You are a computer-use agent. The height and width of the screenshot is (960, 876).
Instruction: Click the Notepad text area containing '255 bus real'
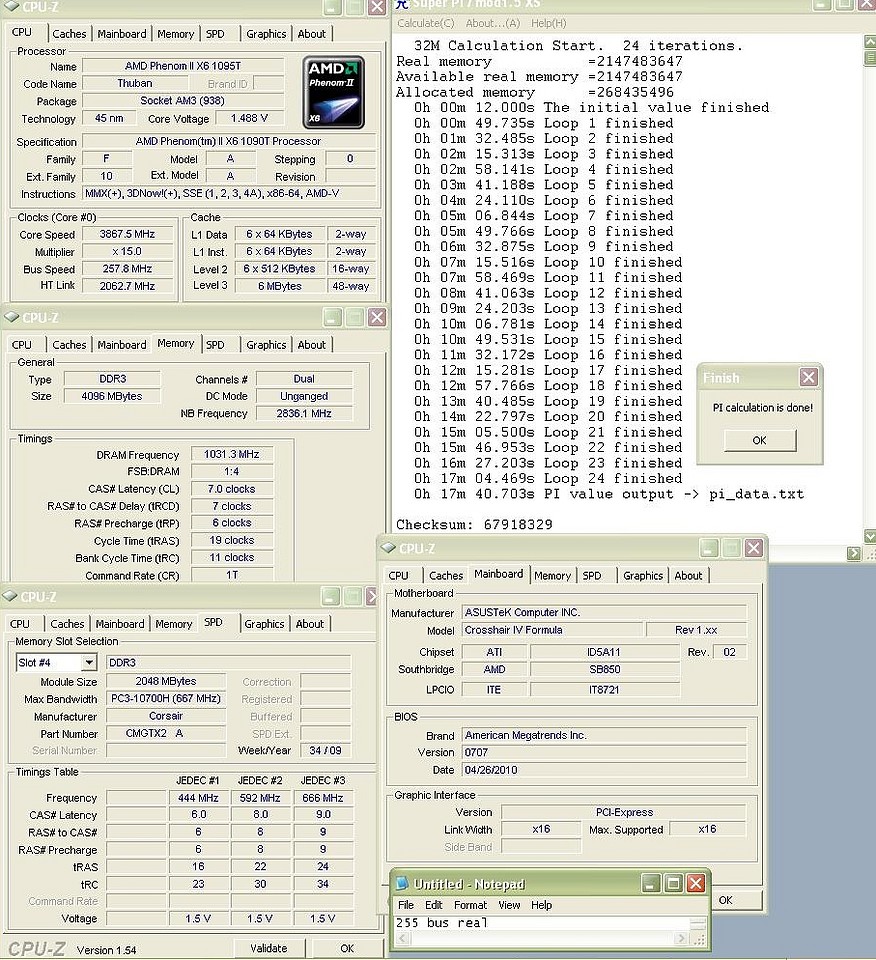[542, 923]
